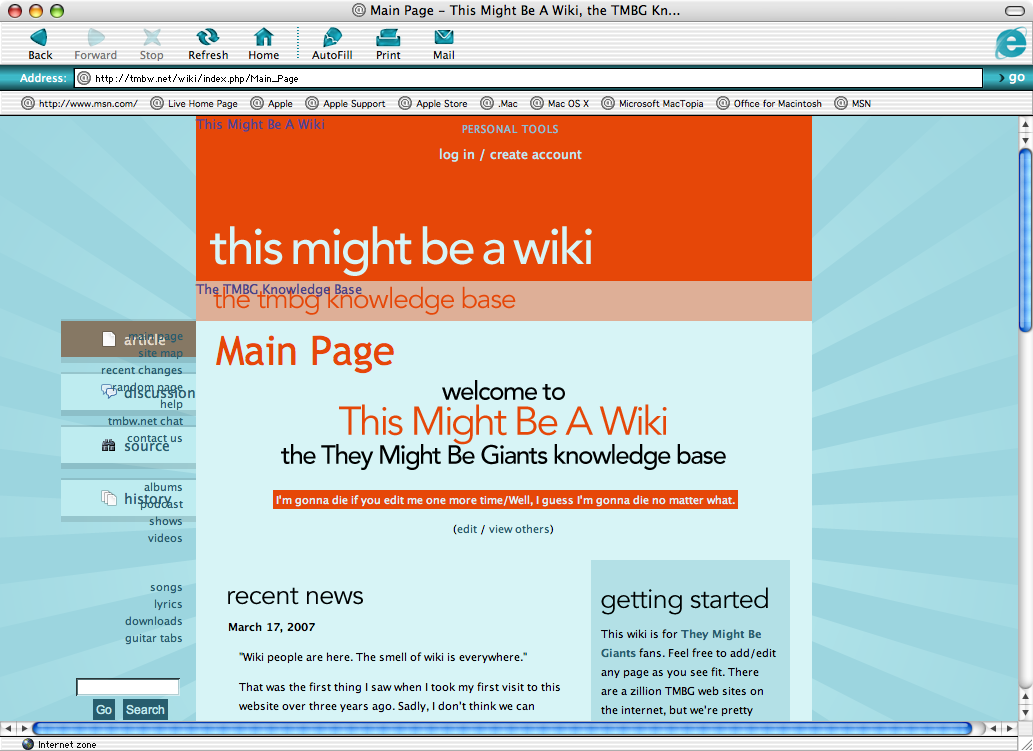Open recent changes sidebar link
The height and width of the screenshot is (751, 1033).
pos(142,370)
